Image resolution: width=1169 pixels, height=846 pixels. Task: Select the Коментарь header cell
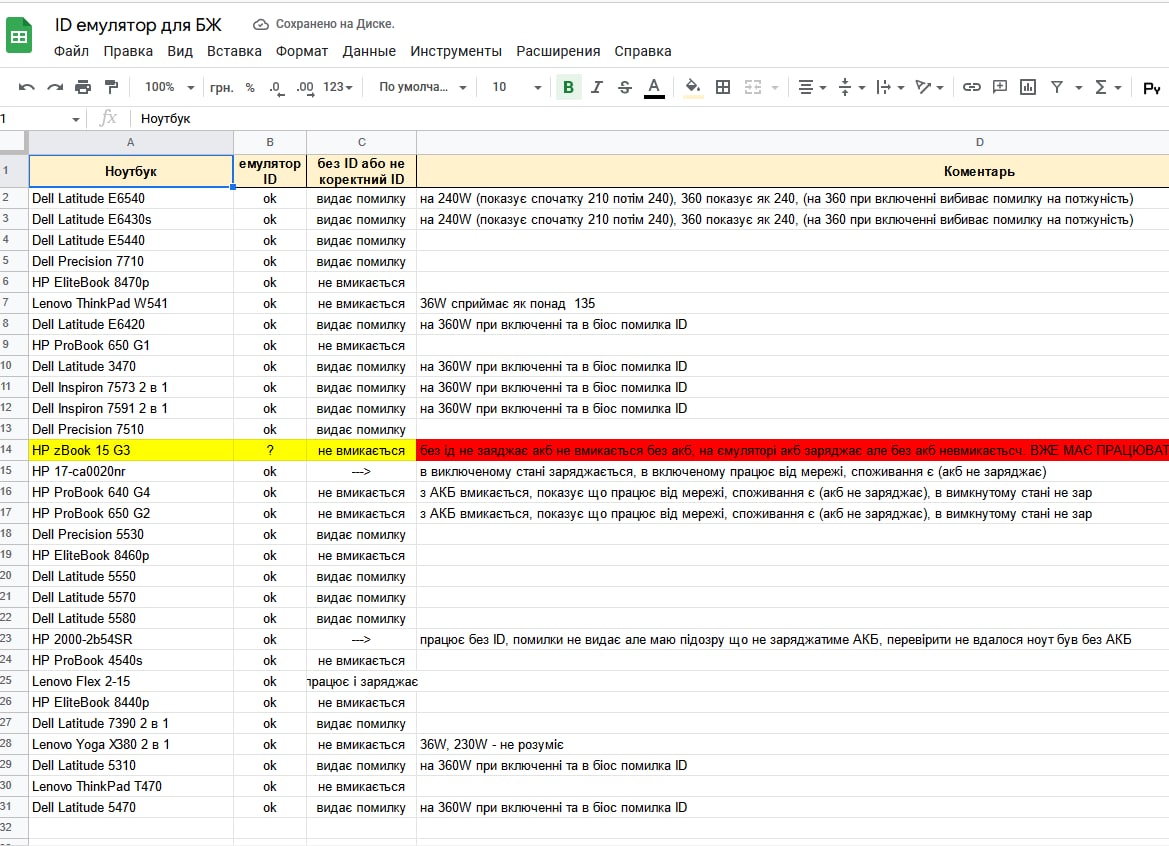pyautogui.click(x=793, y=171)
